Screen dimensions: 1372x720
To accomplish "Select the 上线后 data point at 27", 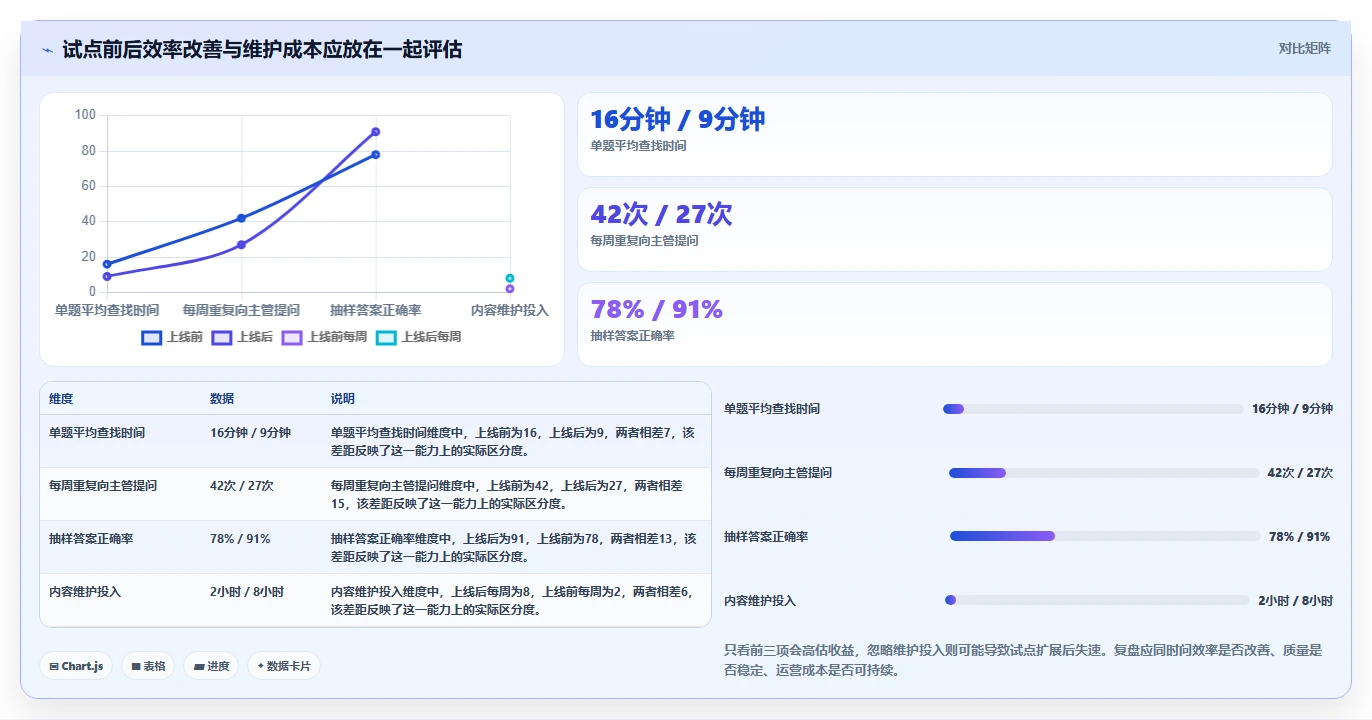I will (x=241, y=244).
